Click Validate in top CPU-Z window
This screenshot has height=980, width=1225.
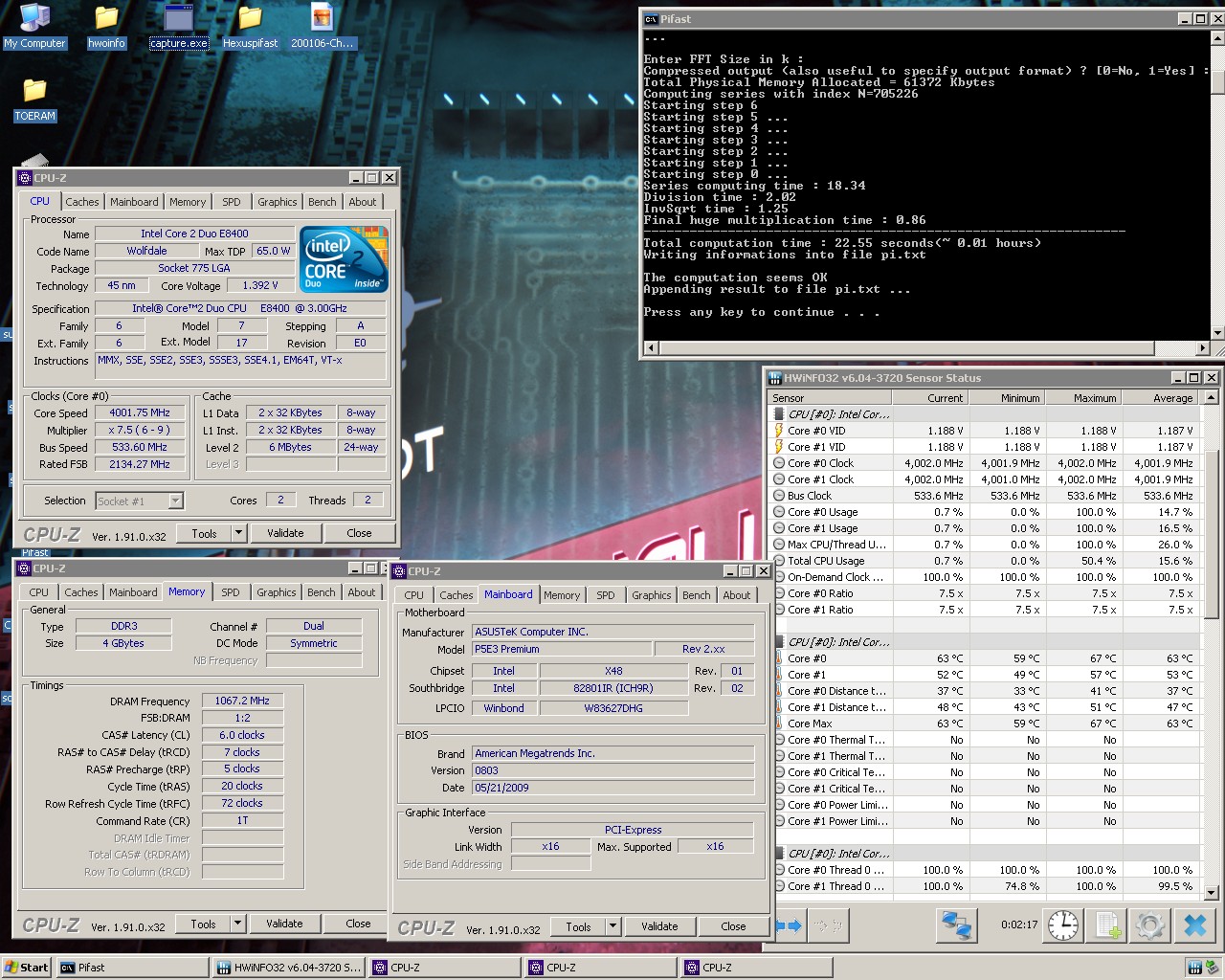coord(285,533)
